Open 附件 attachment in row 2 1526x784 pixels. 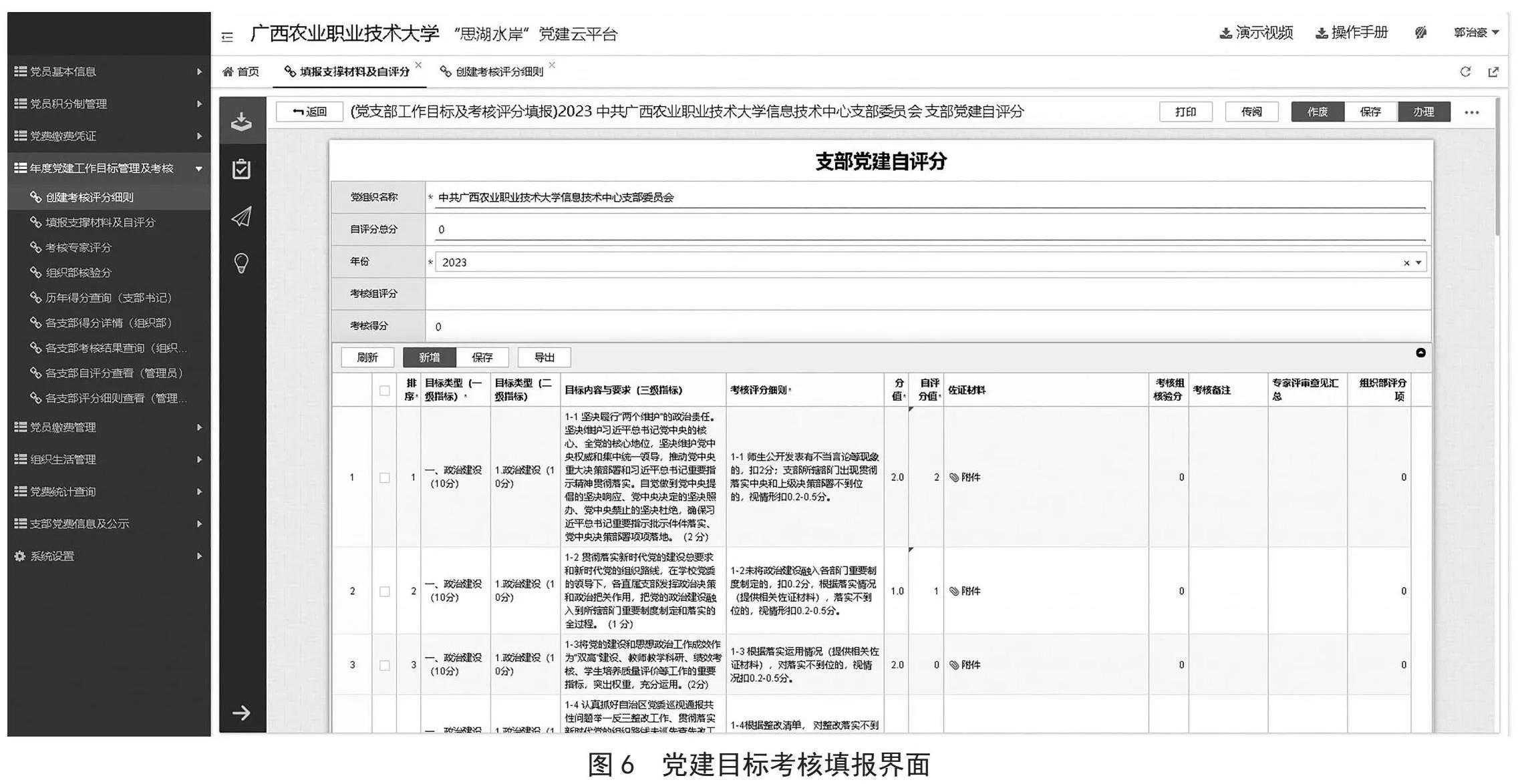(x=965, y=591)
